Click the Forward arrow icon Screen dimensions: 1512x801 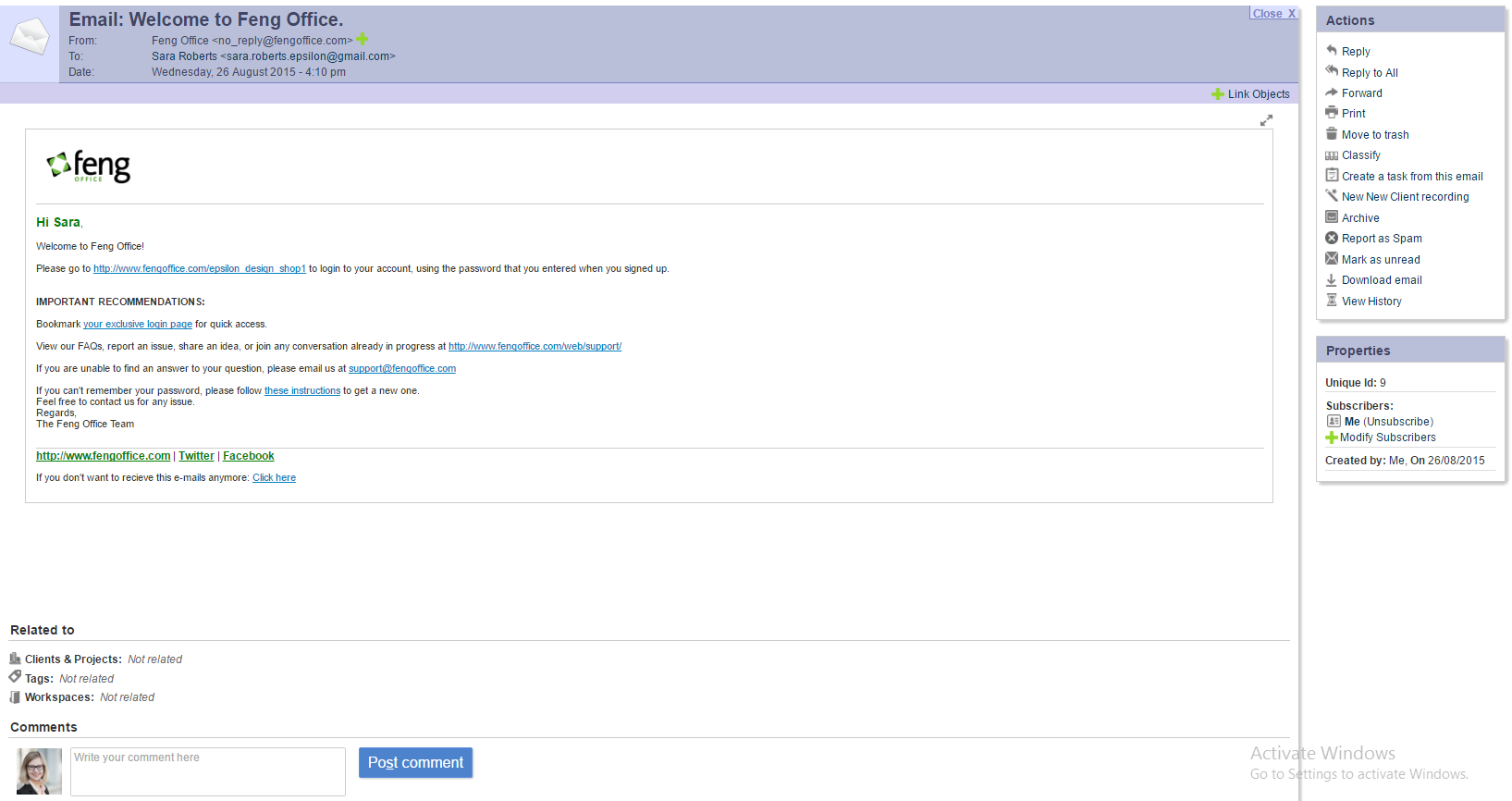point(1332,92)
